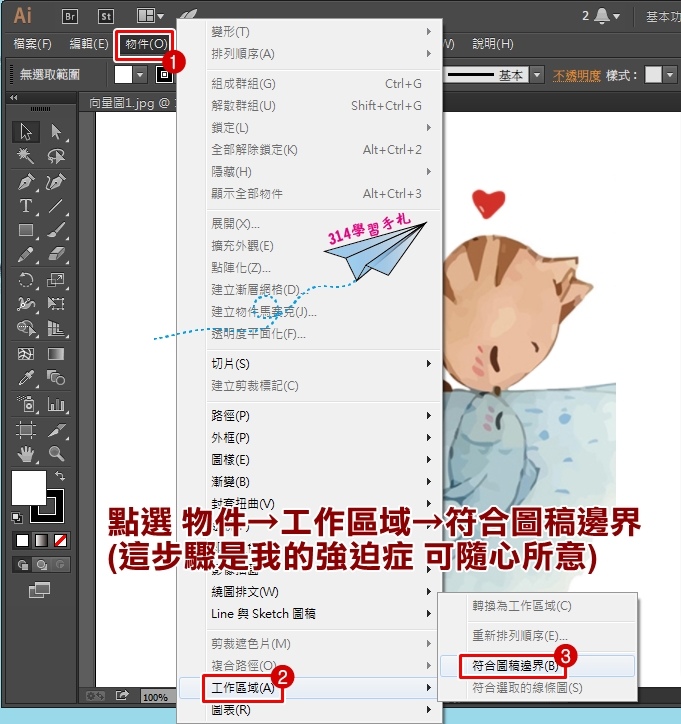Select the Magic Wand tool

tap(26, 156)
